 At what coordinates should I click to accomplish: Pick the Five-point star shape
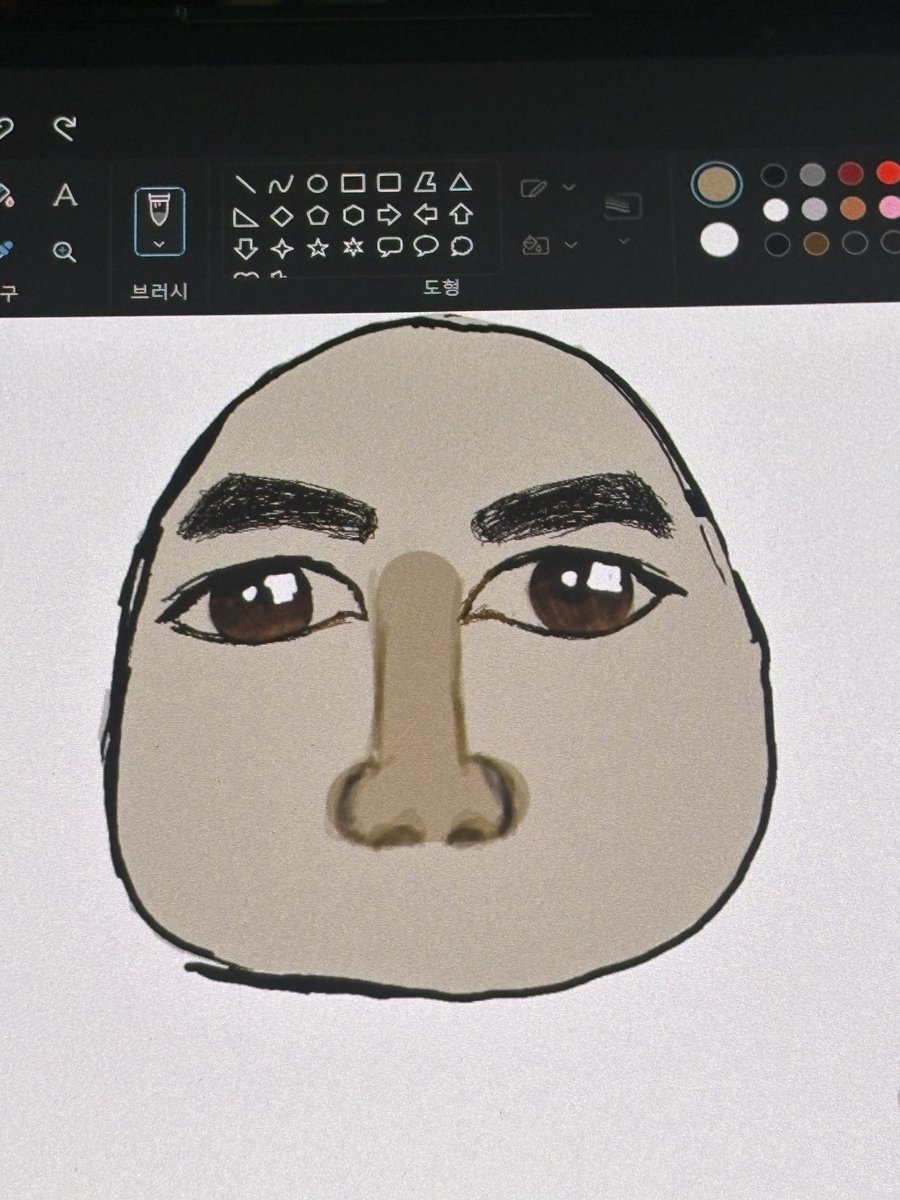317,247
